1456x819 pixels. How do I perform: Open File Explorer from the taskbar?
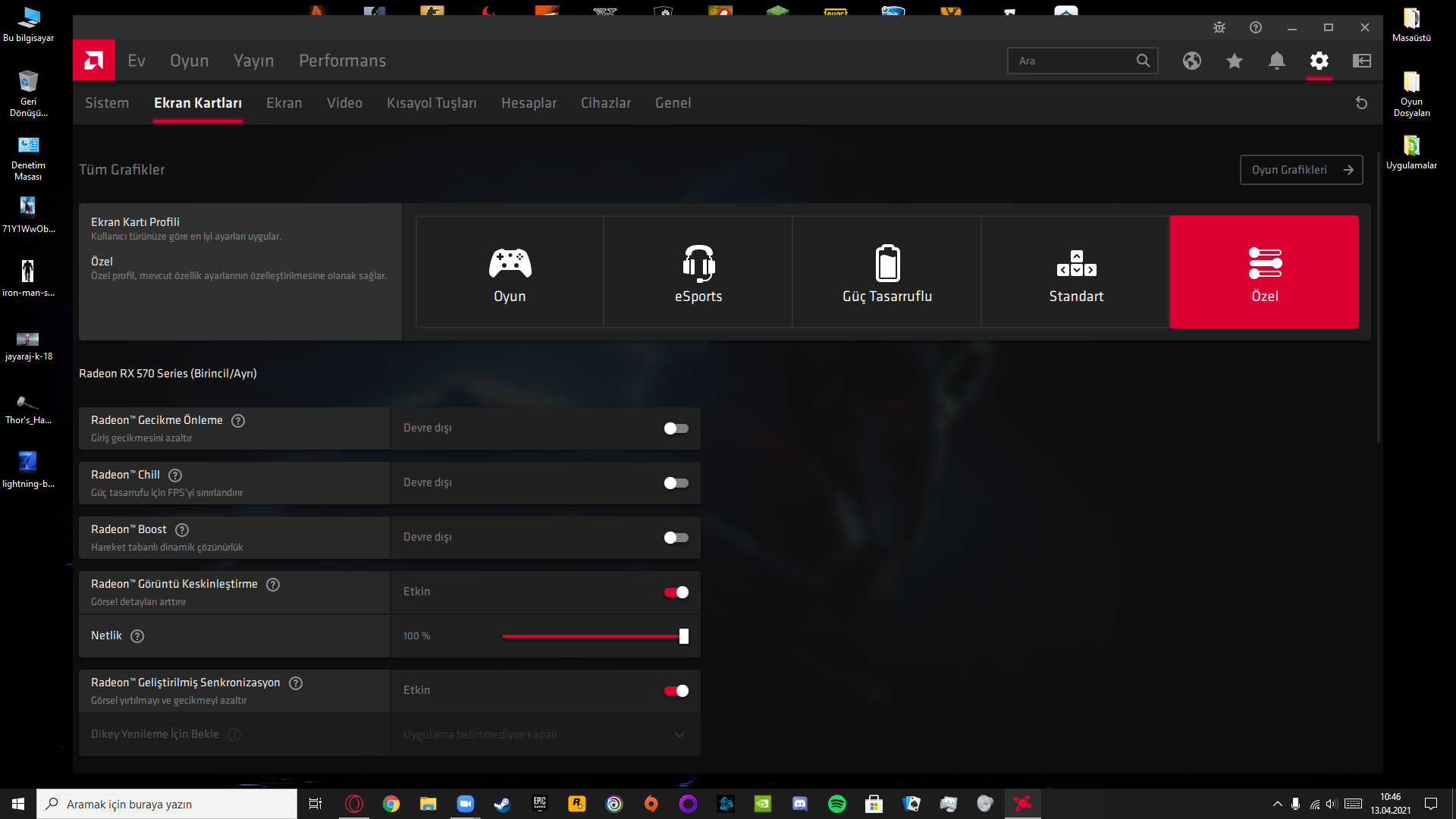point(428,804)
